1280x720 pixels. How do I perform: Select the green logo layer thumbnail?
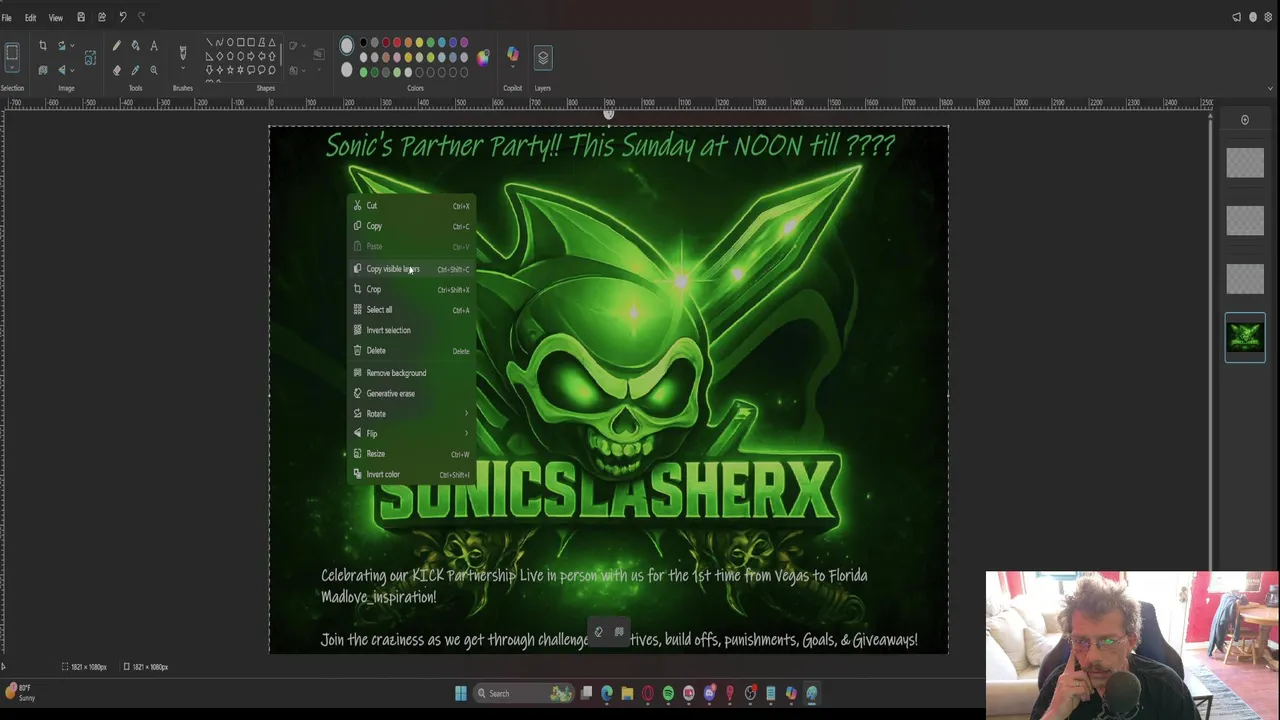click(1245, 338)
